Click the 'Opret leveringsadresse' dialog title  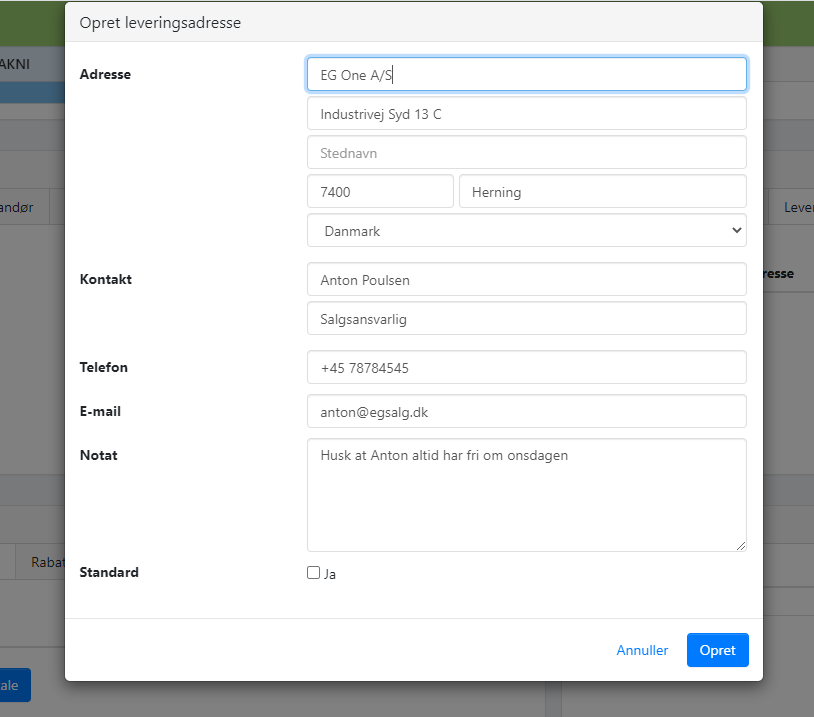pyautogui.click(x=160, y=22)
